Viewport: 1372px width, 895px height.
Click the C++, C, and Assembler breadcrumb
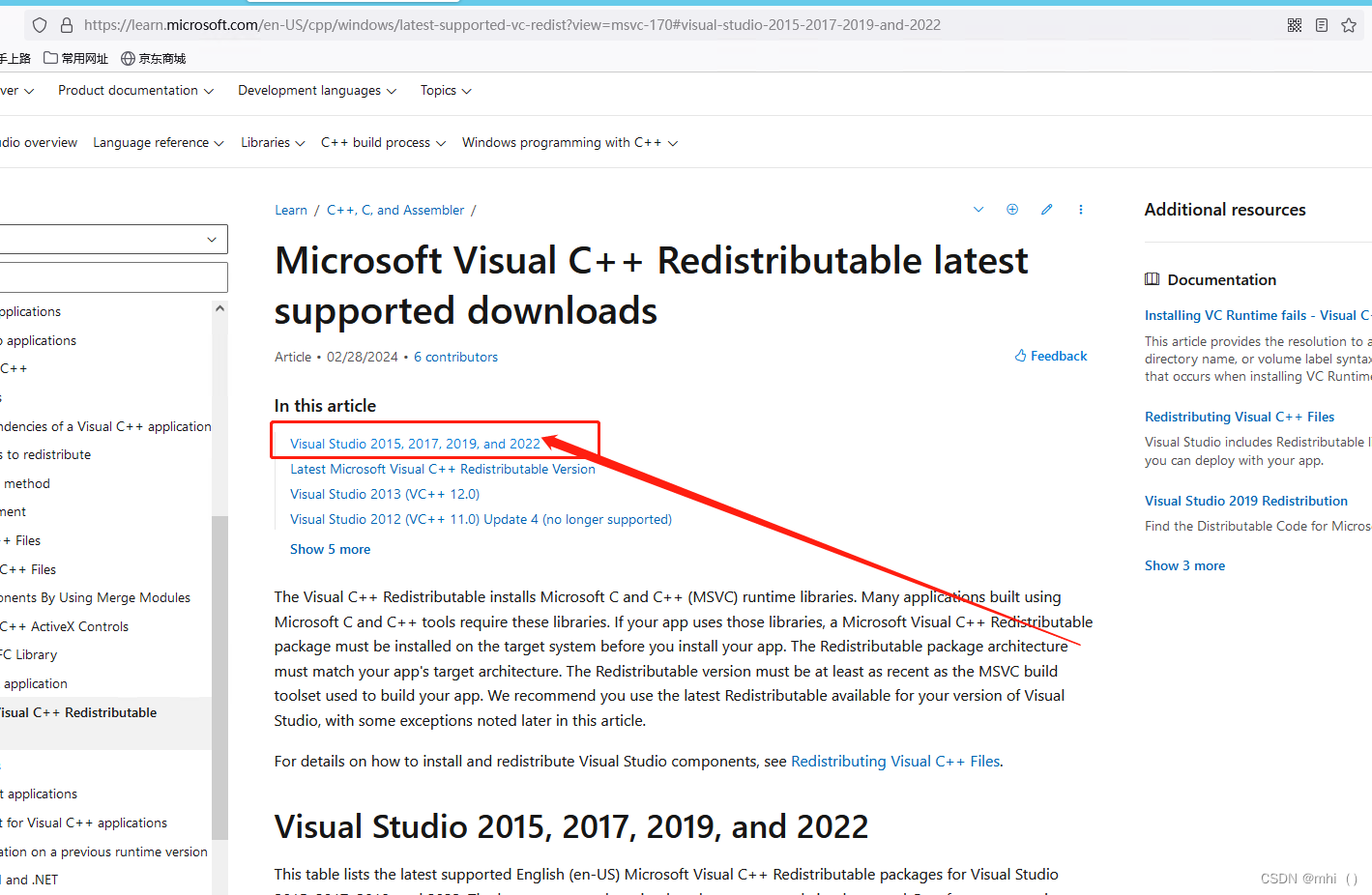tap(395, 210)
